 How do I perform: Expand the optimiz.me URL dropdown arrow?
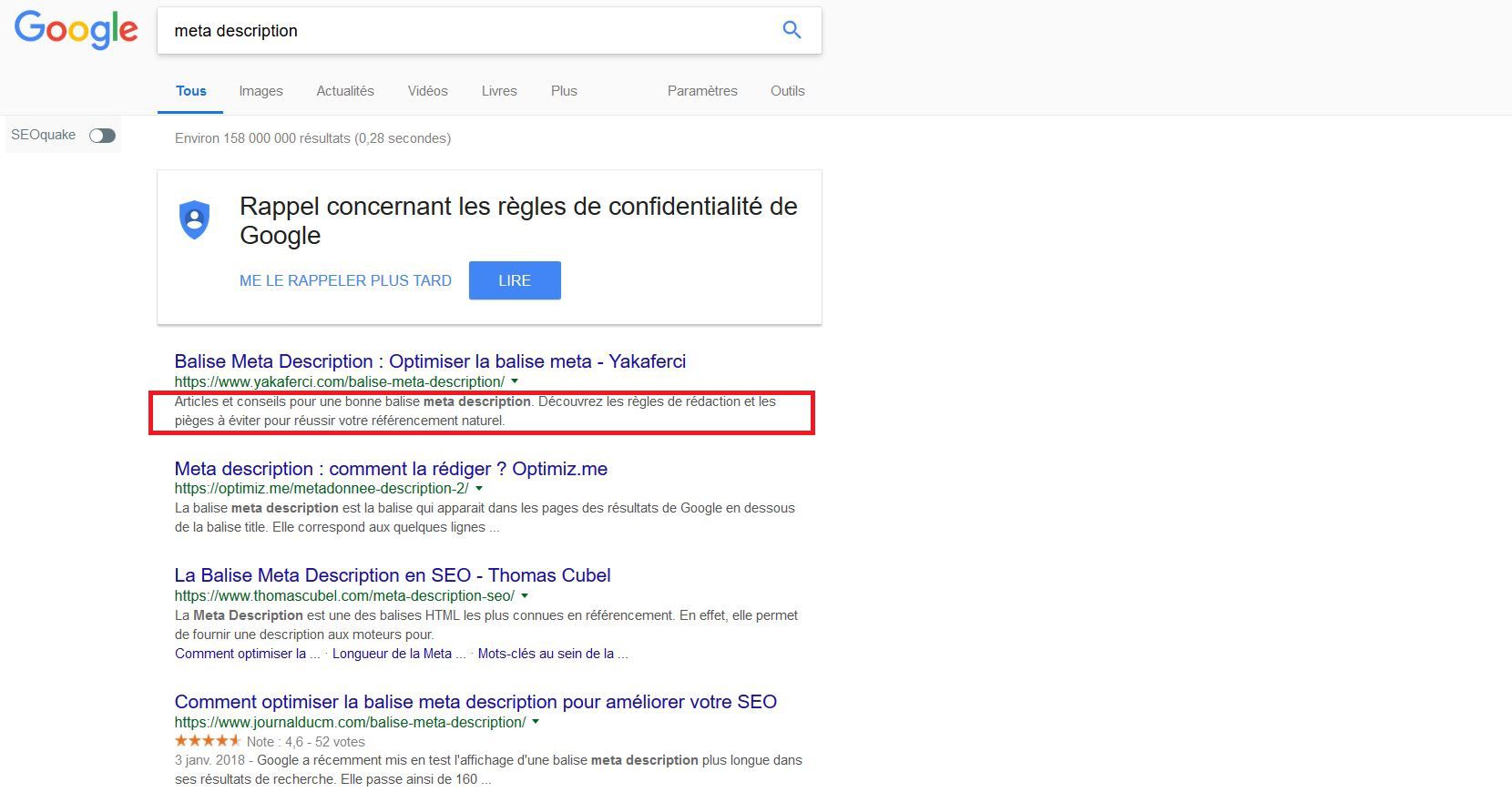click(479, 489)
